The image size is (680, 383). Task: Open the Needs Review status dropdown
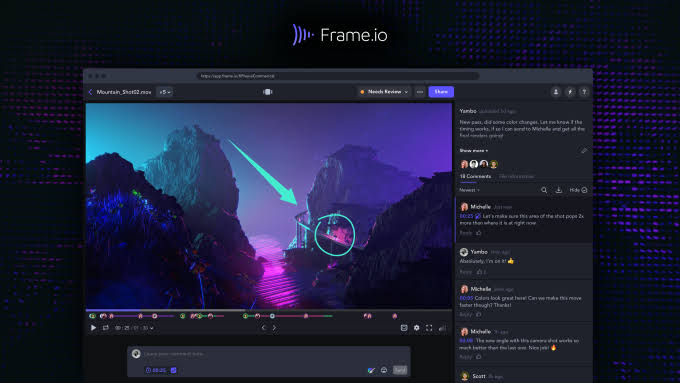384,92
